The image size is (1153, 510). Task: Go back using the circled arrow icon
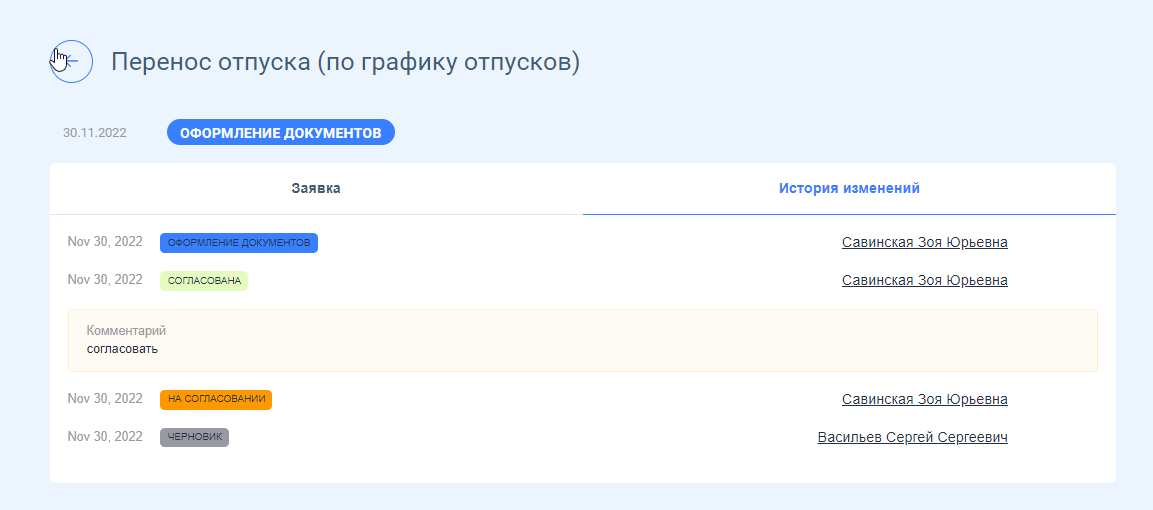[71, 62]
